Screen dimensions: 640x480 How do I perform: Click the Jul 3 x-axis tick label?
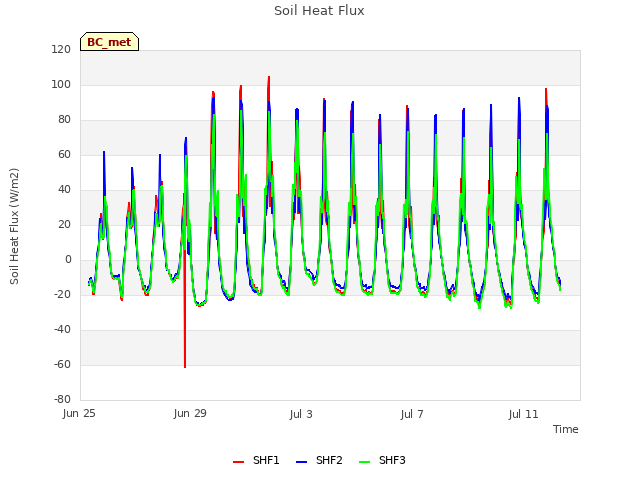[301, 414]
